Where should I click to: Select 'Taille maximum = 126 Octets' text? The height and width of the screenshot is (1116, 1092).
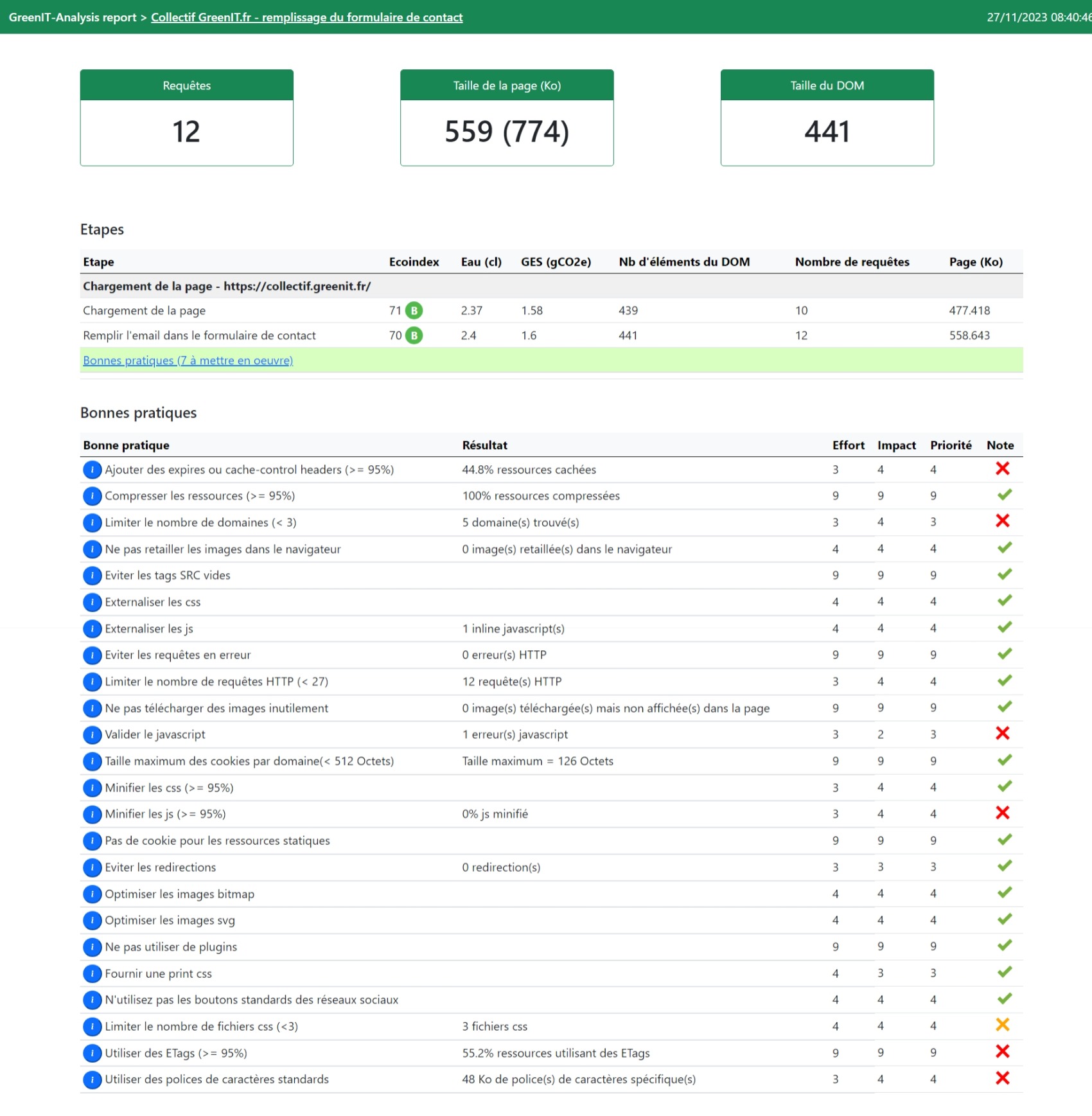pos(538,761)
